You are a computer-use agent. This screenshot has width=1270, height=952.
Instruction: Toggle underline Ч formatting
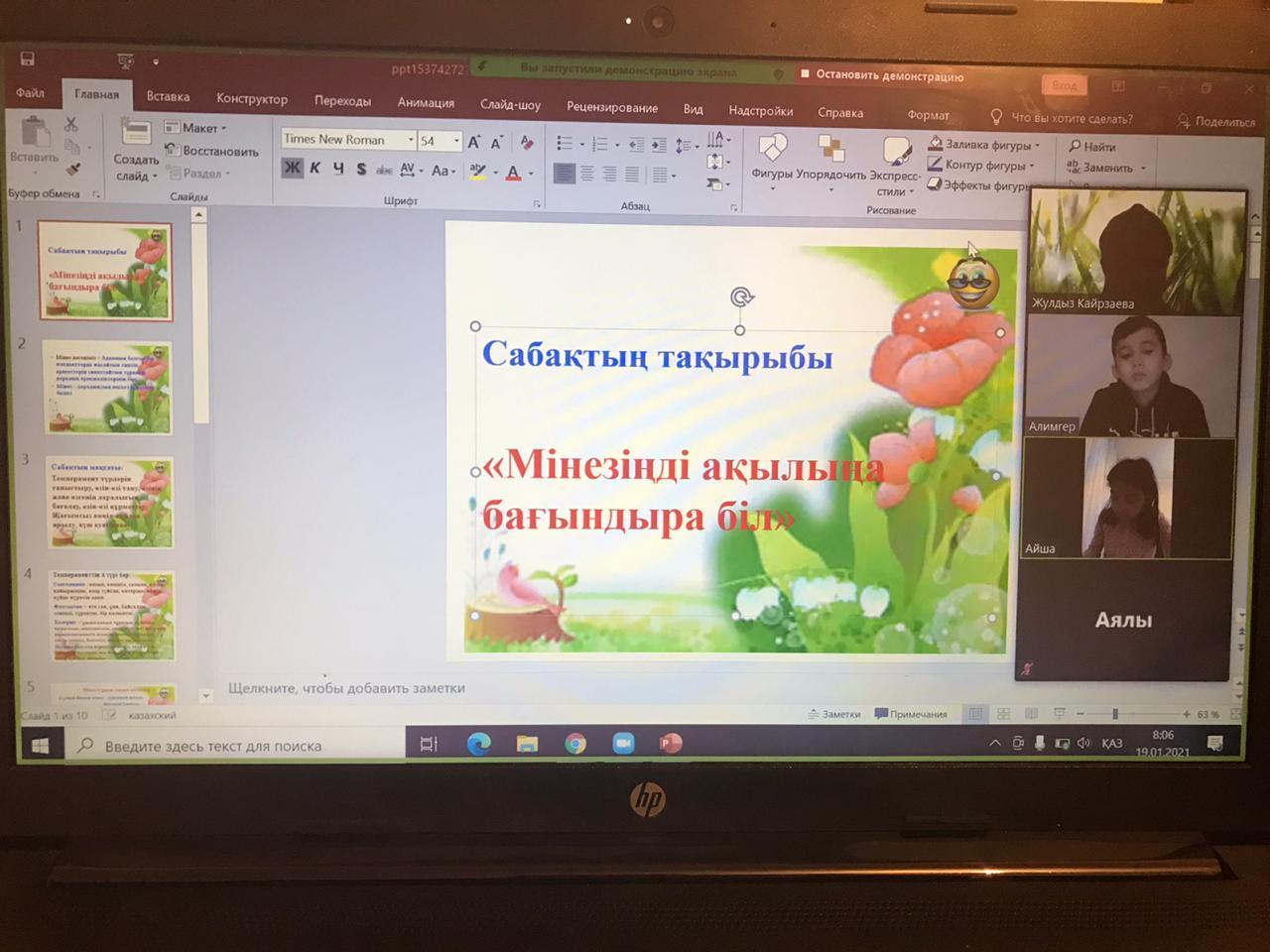tap(338, 170)
